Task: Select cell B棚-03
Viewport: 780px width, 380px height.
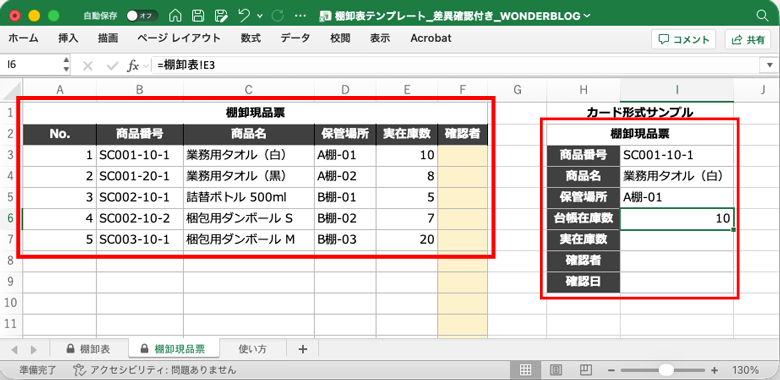Action: [345, 240]
